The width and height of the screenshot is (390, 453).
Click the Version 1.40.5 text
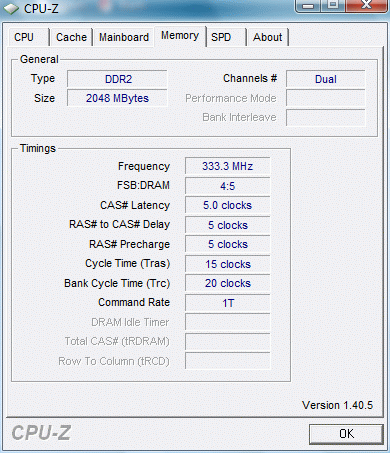tap(337, 405)
